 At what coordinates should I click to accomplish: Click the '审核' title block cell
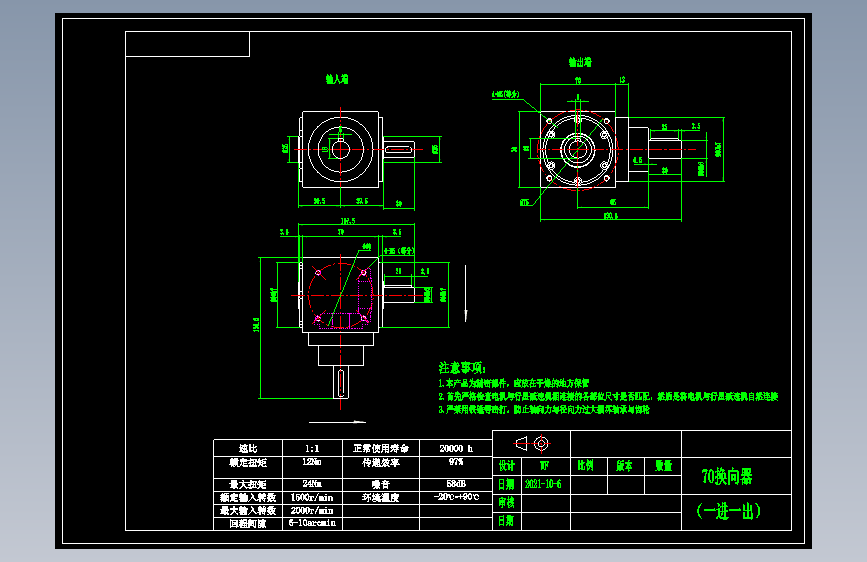coord(506,503)
